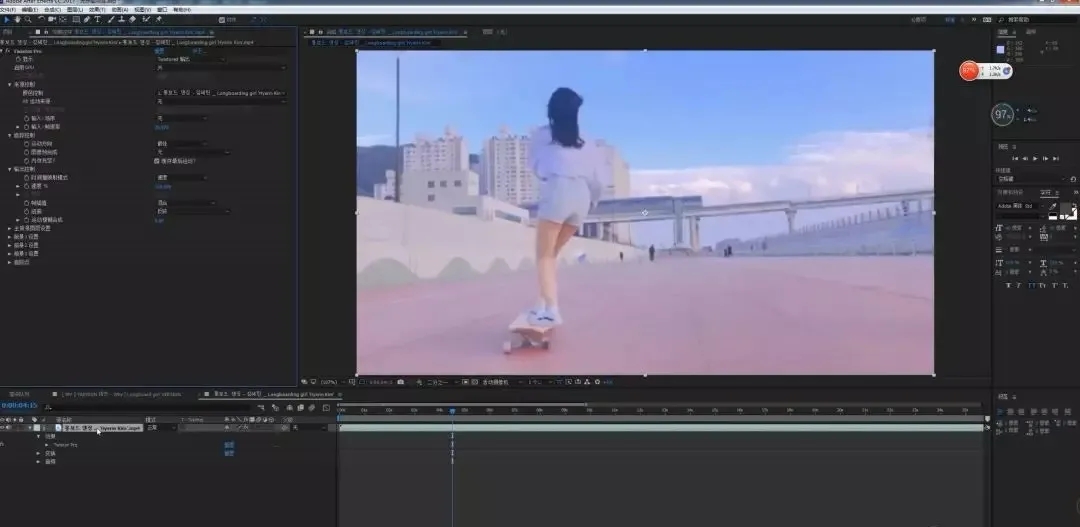Viewport: 1080px width, 527px height.
Task: Click the search help field
Action: point(1037,20)
